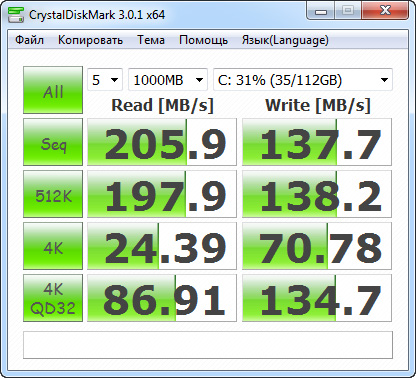The width and height of the screenshot is (416, 378).
Task: Click the Seq read result 205.9
Action: [x=162, y=142]
